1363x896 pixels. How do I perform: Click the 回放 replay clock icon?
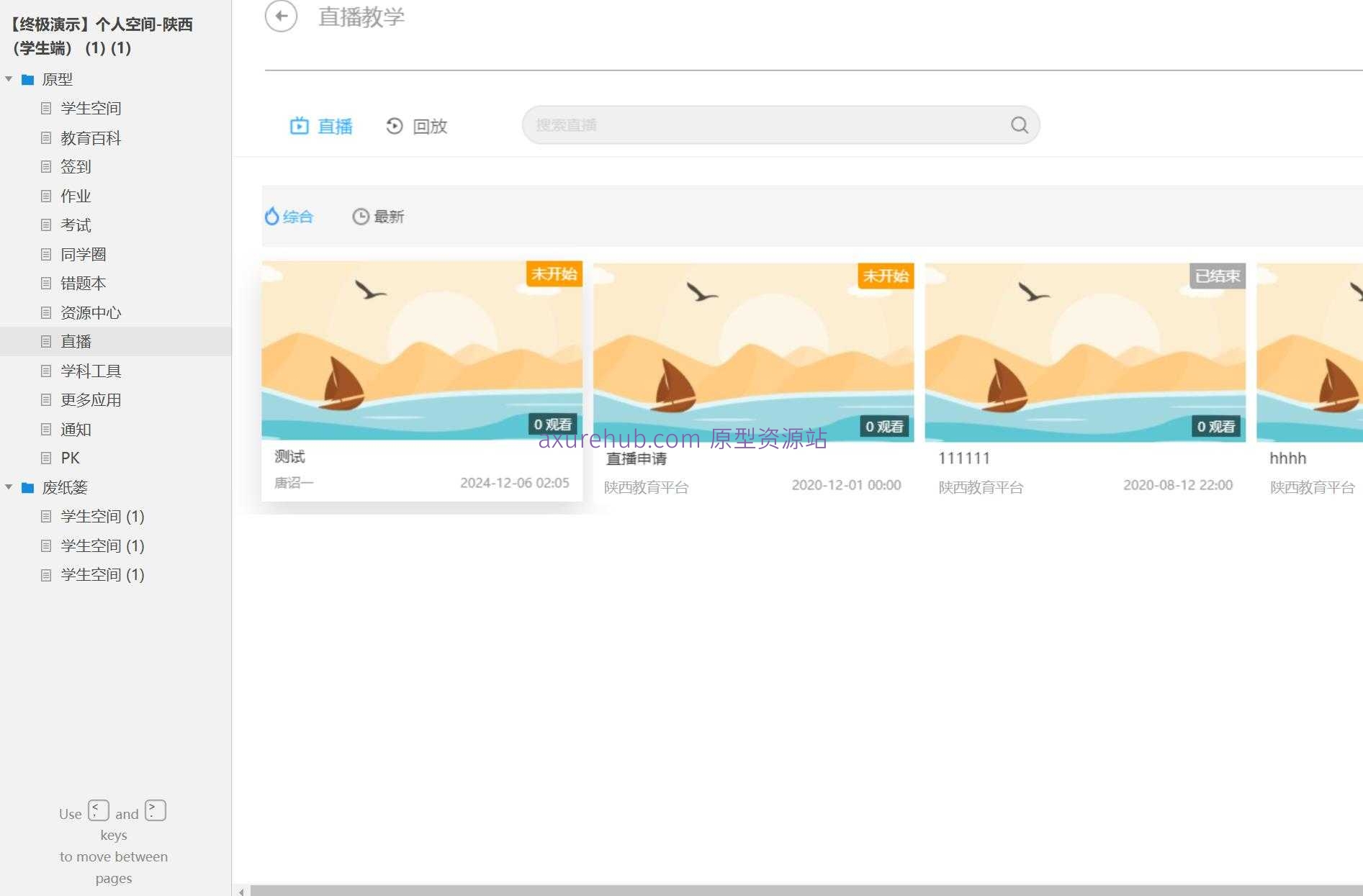point(394,127)
